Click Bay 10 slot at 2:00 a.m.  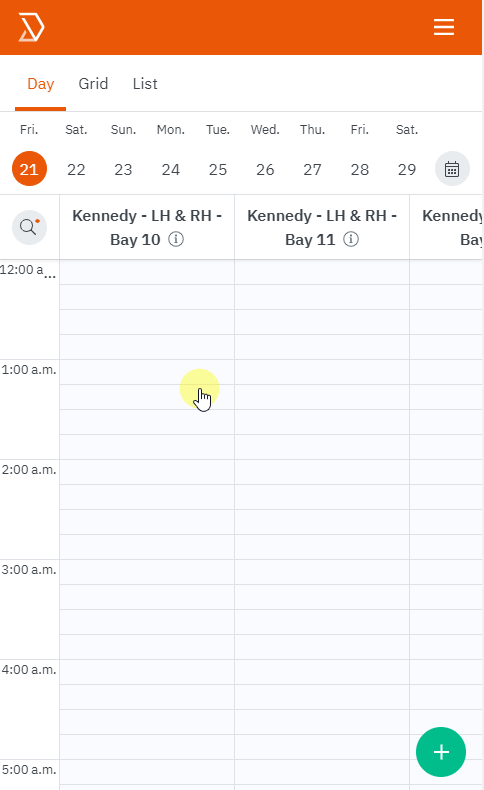(x=147, y=472)
